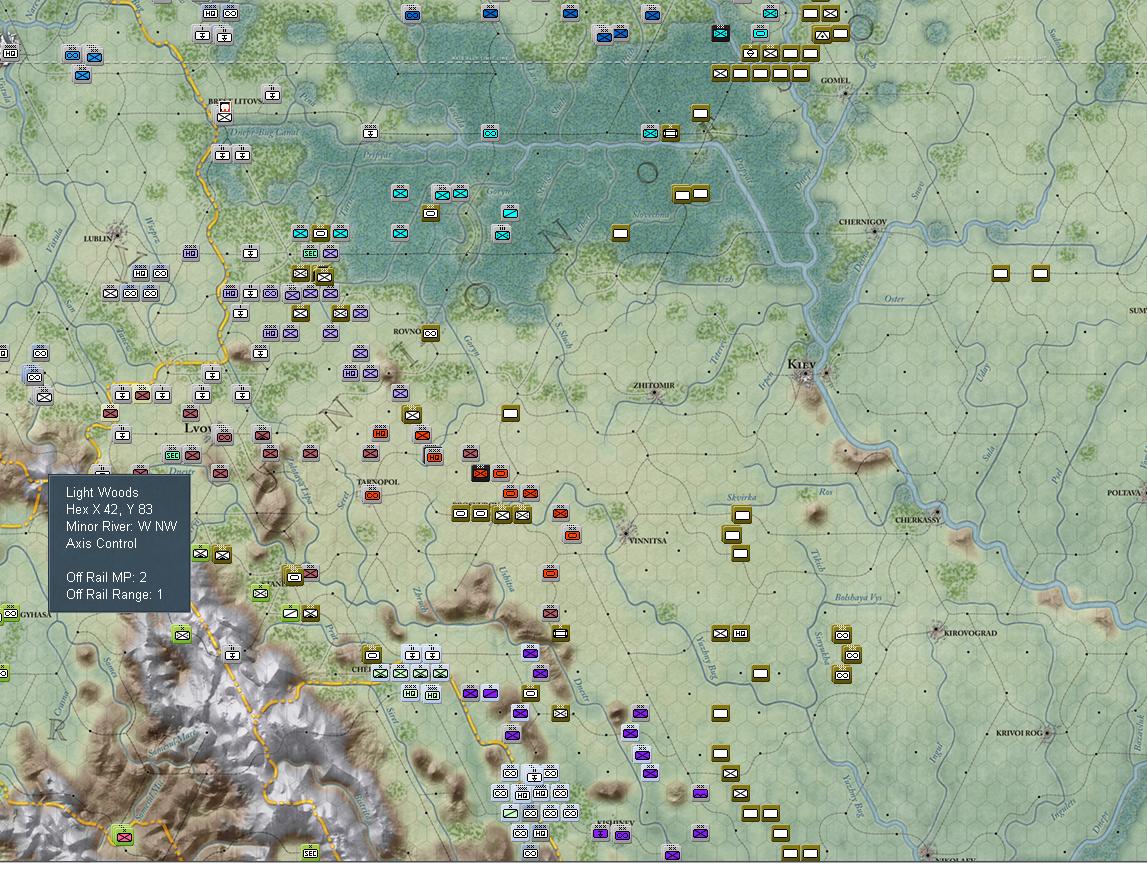Screen dimensions: 1147x891
Task: Select the HD counter at the far left edge
Action: (x=10, y=53)
